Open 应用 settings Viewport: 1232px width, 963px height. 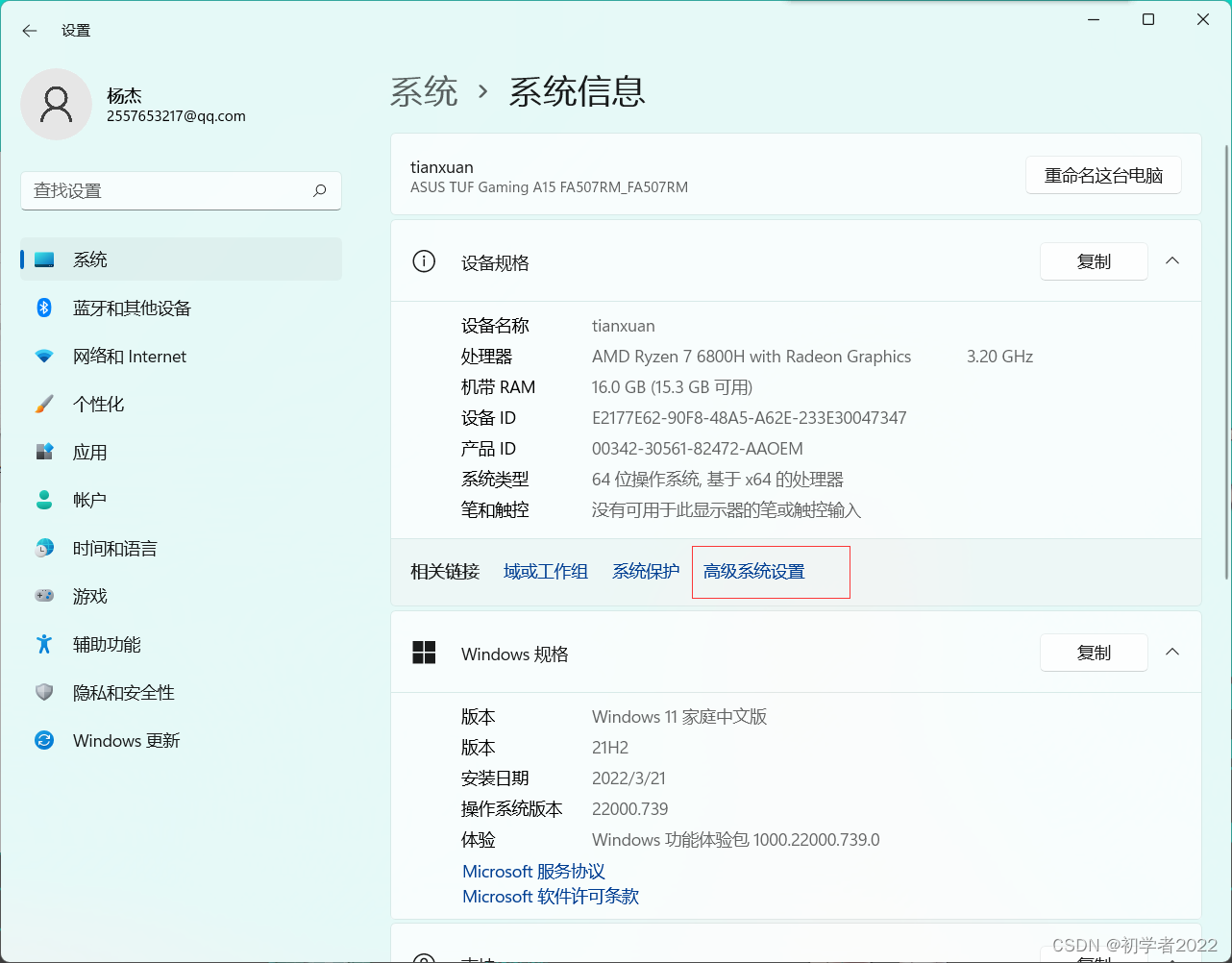[181, 452]
